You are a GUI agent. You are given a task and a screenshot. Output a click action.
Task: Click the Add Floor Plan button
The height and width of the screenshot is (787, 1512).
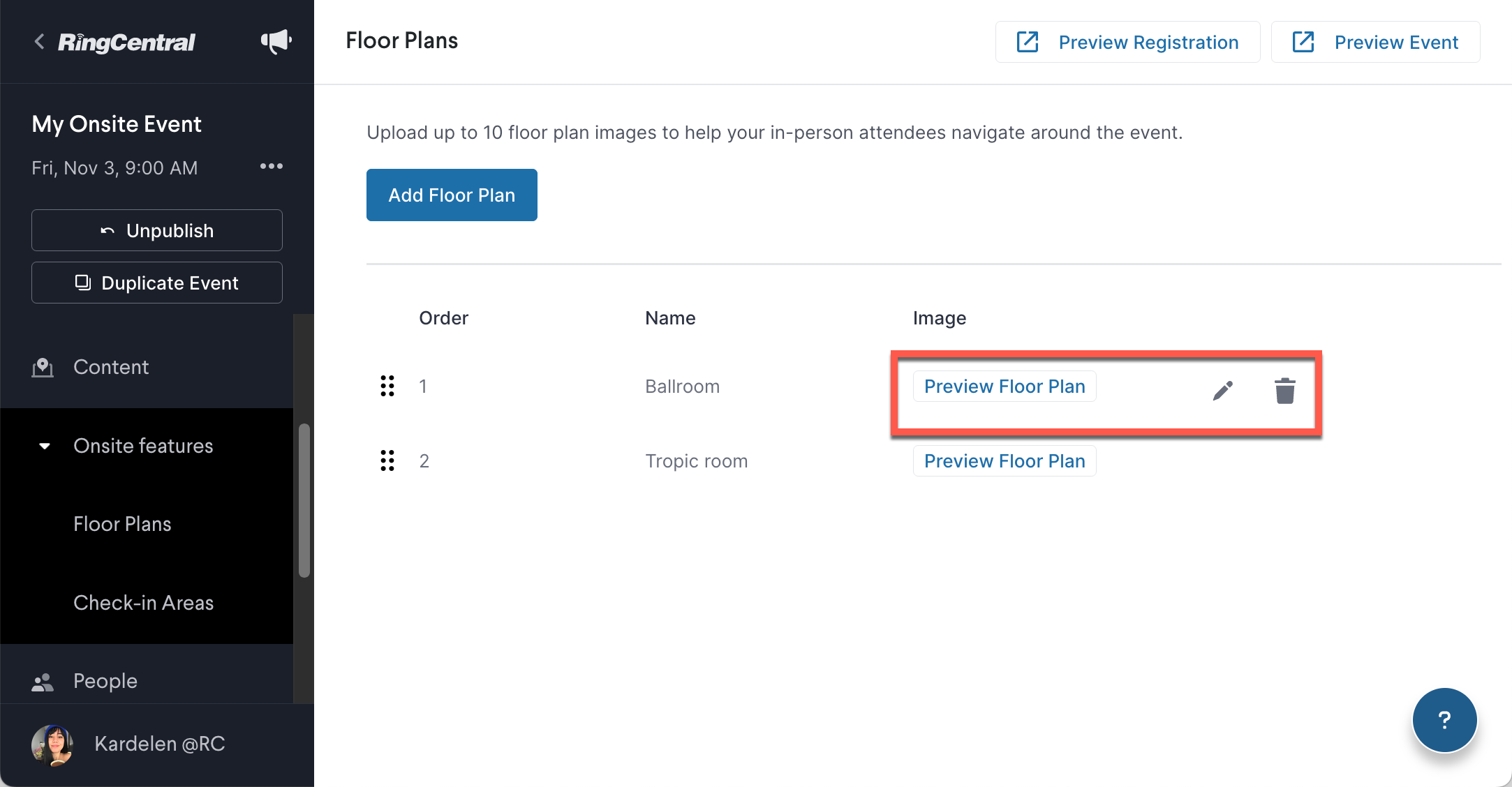point(452,195)
